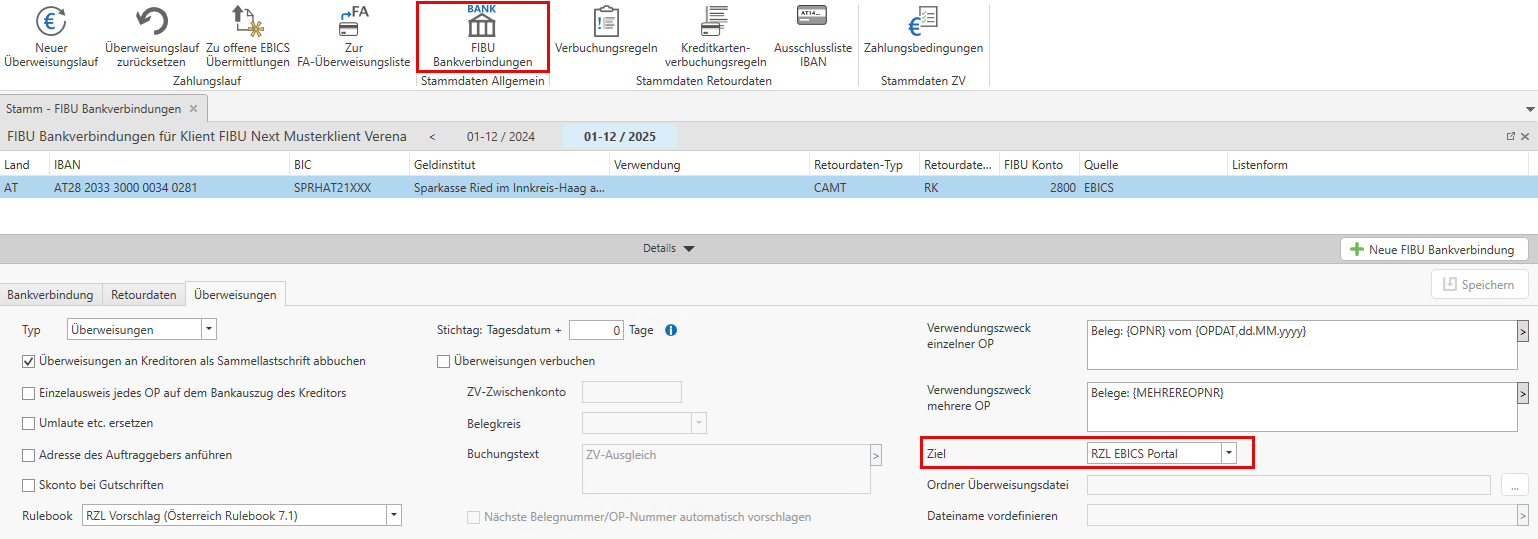
Task: Uncheck Überweisungen an Kreditoren als Sammellastschrift
Action: tap(29, 361)
